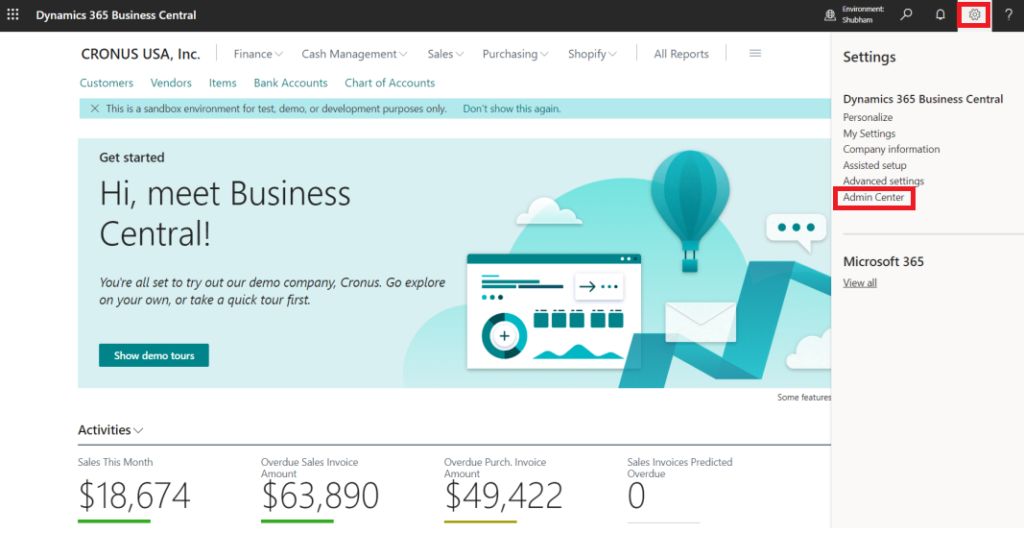Open Bank Accounts
This screenshot has height=533, width=1024.
tap(291, 83)
